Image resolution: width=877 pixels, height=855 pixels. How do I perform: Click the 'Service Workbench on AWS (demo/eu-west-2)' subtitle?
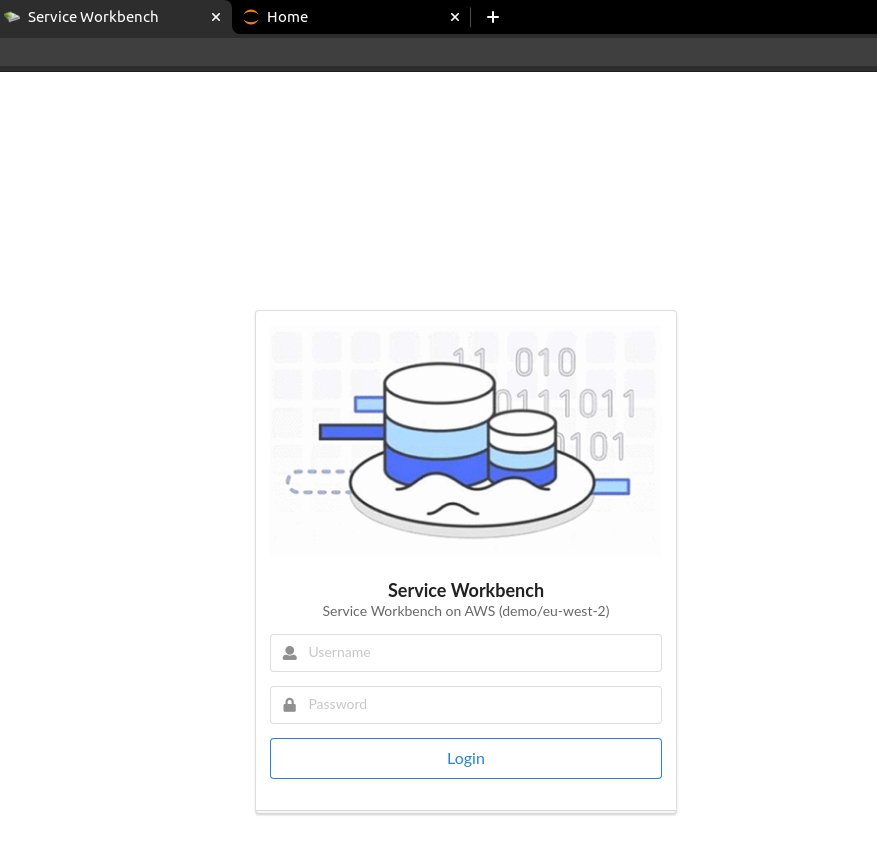coord(466,611)
